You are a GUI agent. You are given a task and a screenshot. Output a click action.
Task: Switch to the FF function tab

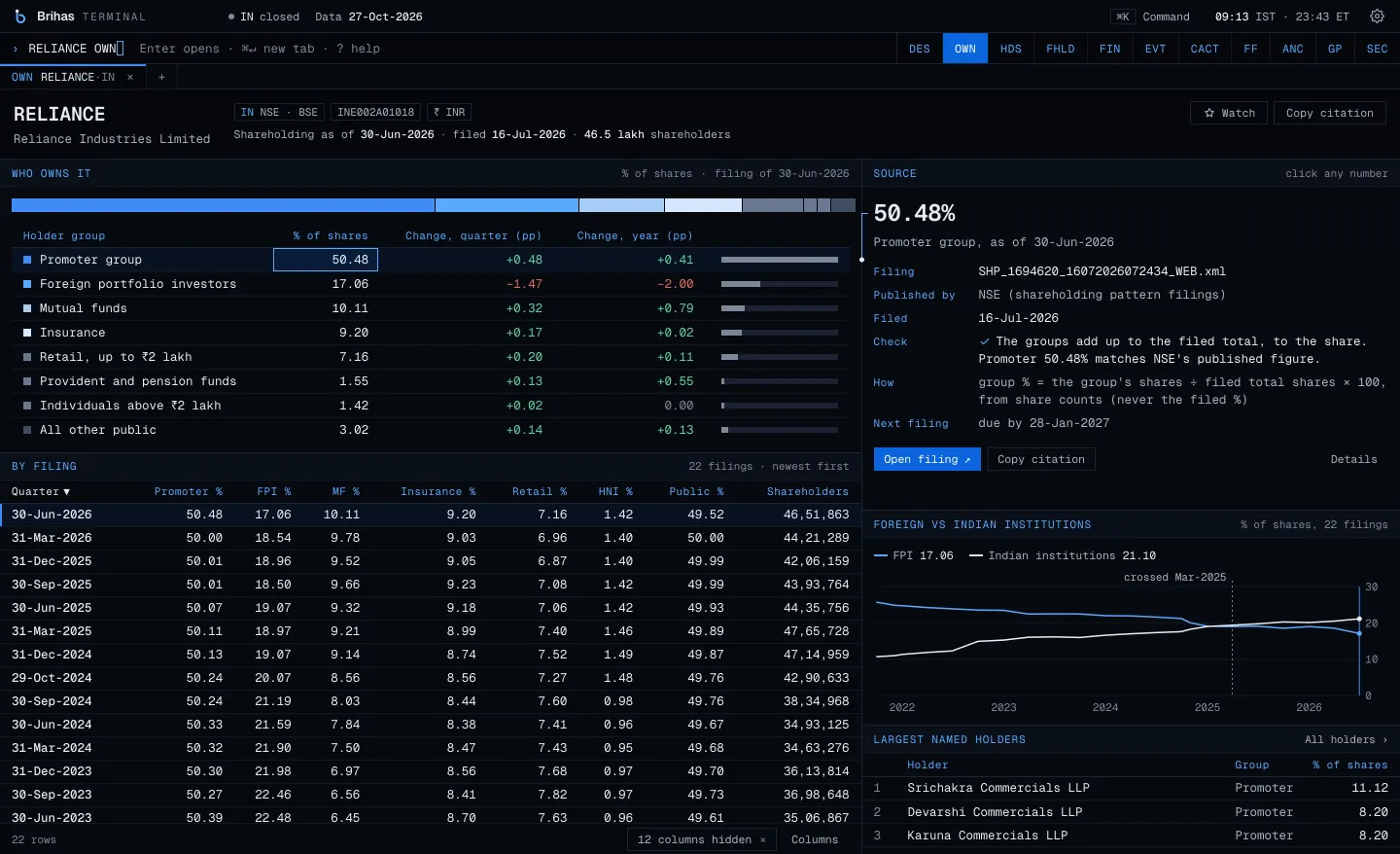click(1250, 49)
